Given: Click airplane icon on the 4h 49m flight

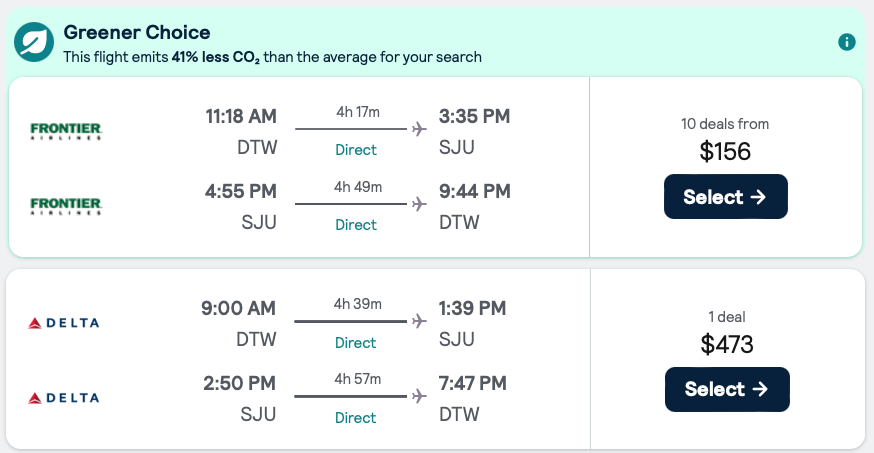Looking at the screenshot, I should point(418,204).
